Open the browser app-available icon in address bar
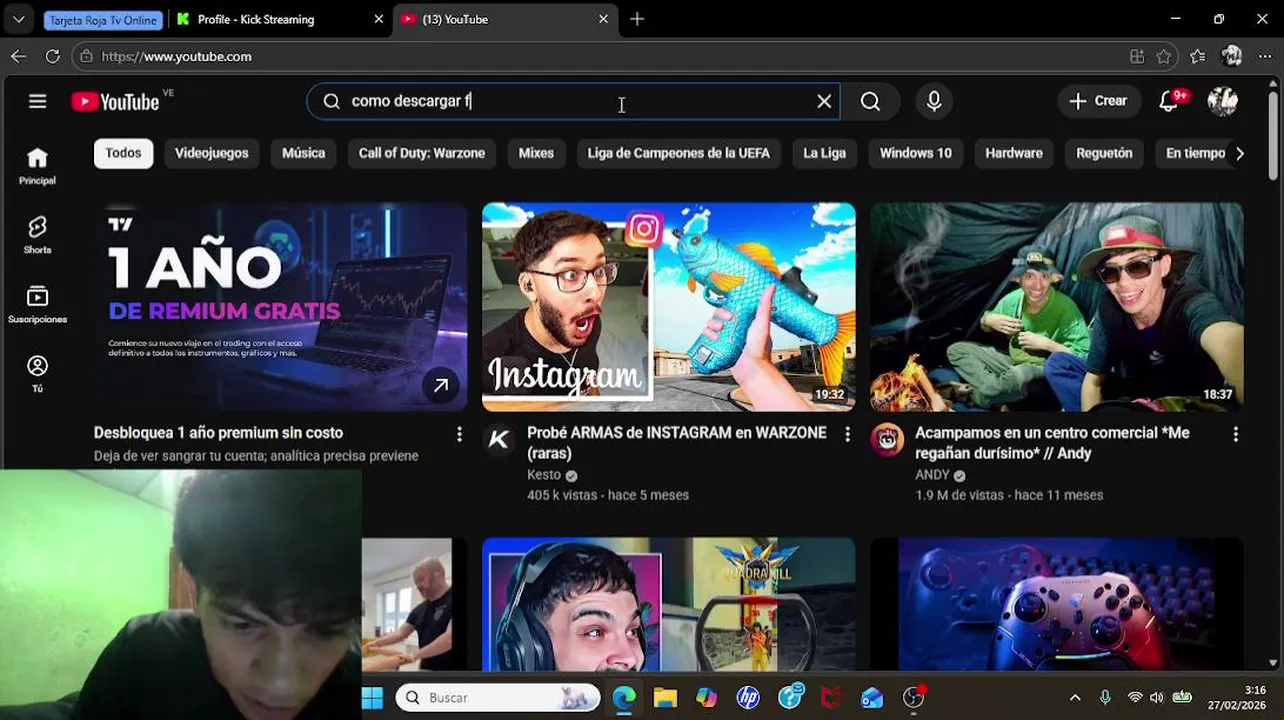Viewport: 1284px width, 720px height. pos(1137,57)
